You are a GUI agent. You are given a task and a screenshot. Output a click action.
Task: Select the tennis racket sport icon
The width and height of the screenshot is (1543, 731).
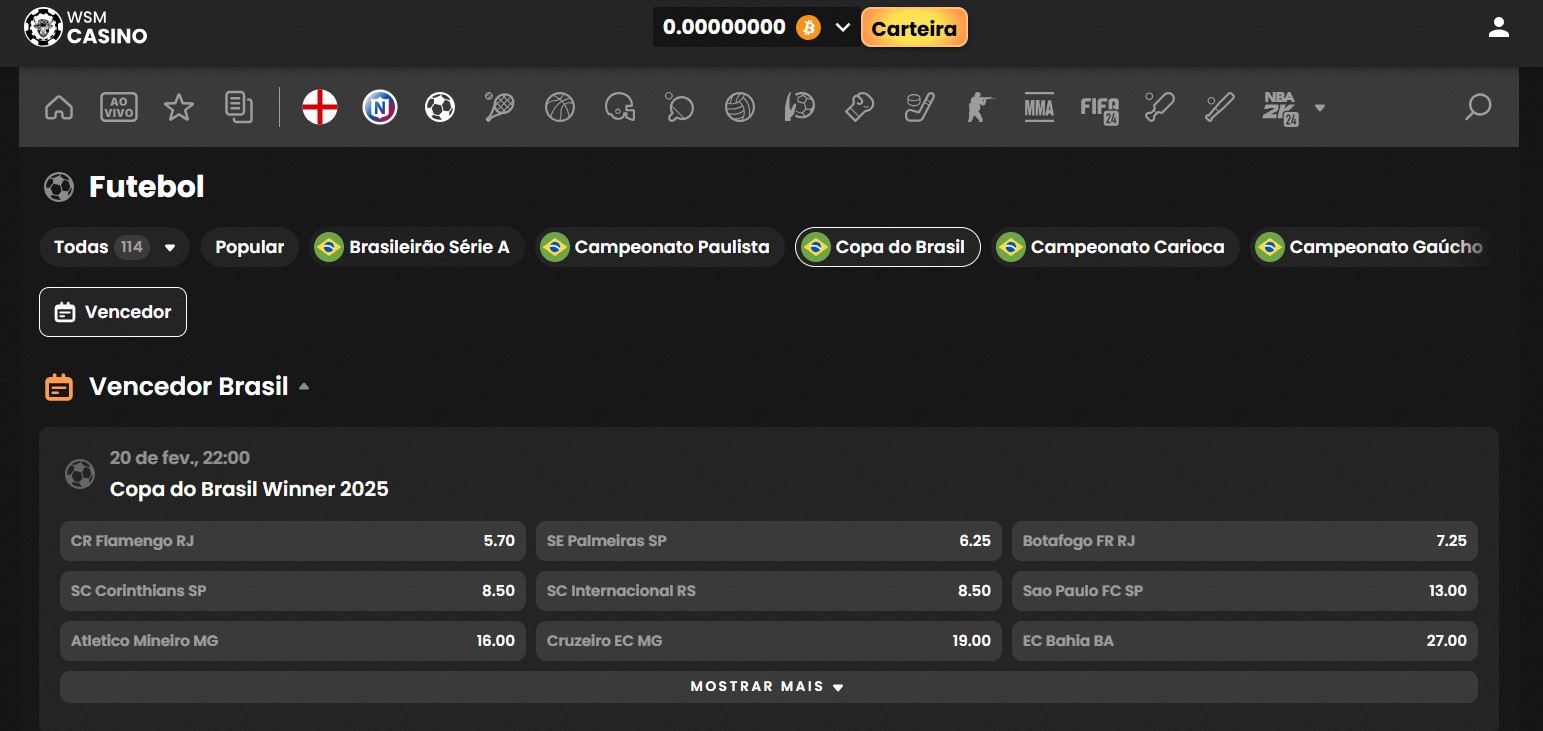coord(499,107)
